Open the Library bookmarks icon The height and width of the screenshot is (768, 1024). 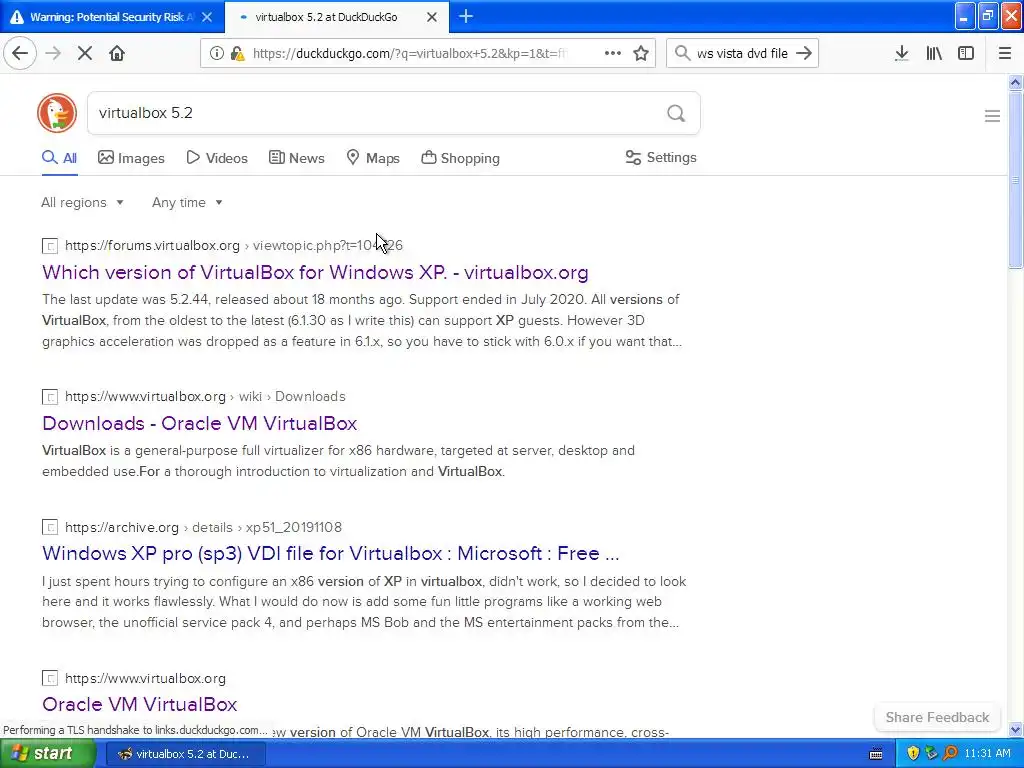click(934, 53)
